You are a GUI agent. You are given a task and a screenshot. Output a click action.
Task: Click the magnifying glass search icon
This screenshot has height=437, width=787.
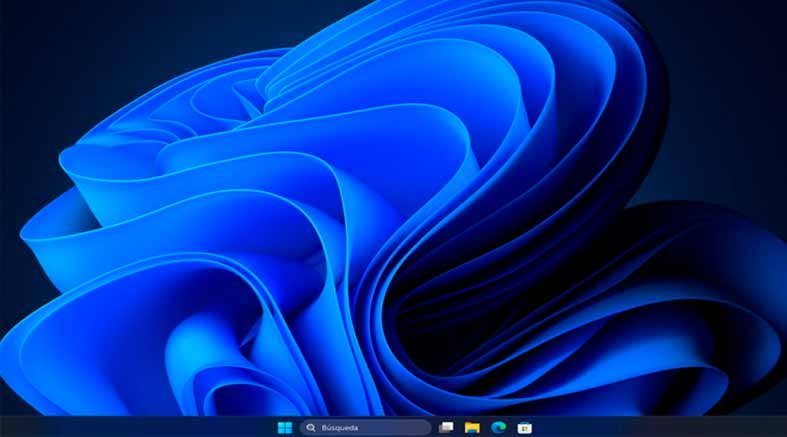311,427
